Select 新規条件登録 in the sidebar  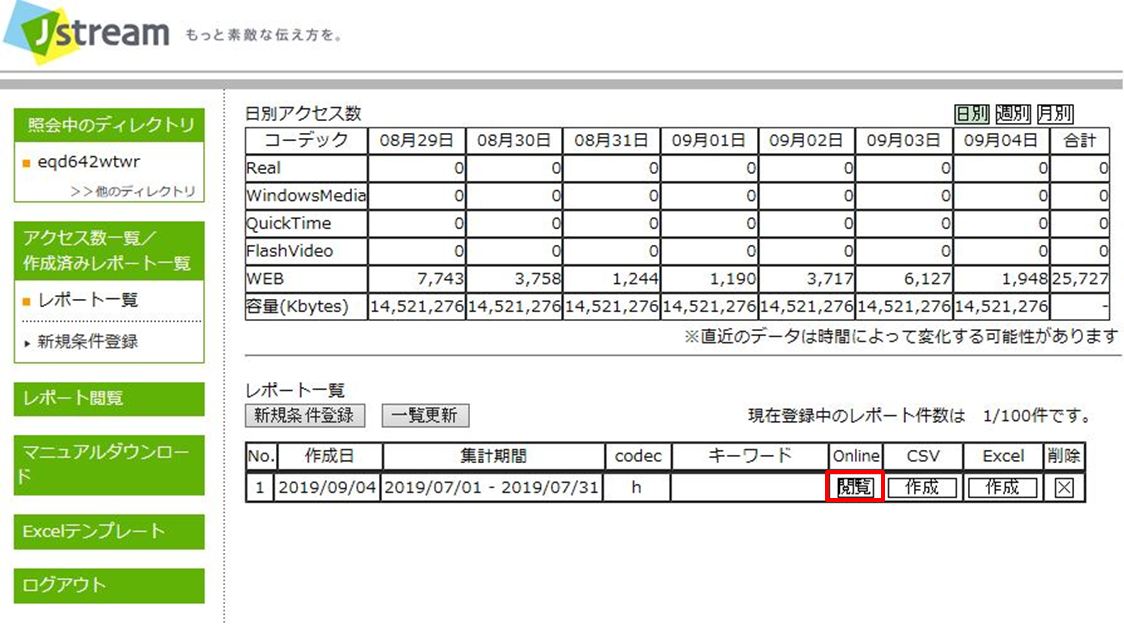pyautogui.click(x=87, y=341)
